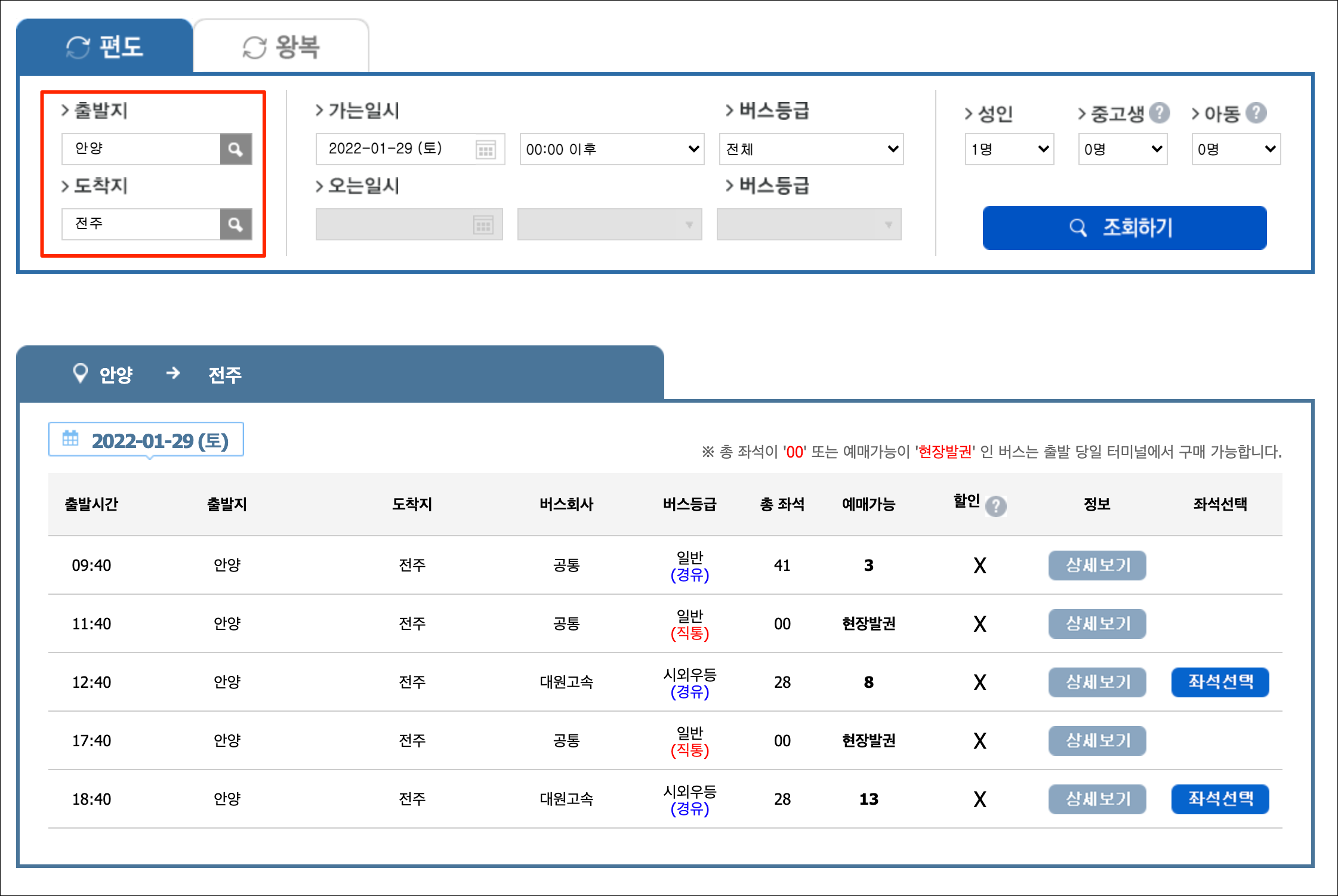The width and height of the screenshot is (1338, 896).
Task: Click the search icon next to 출발지 안양
Action: click(x=236, y=149)
